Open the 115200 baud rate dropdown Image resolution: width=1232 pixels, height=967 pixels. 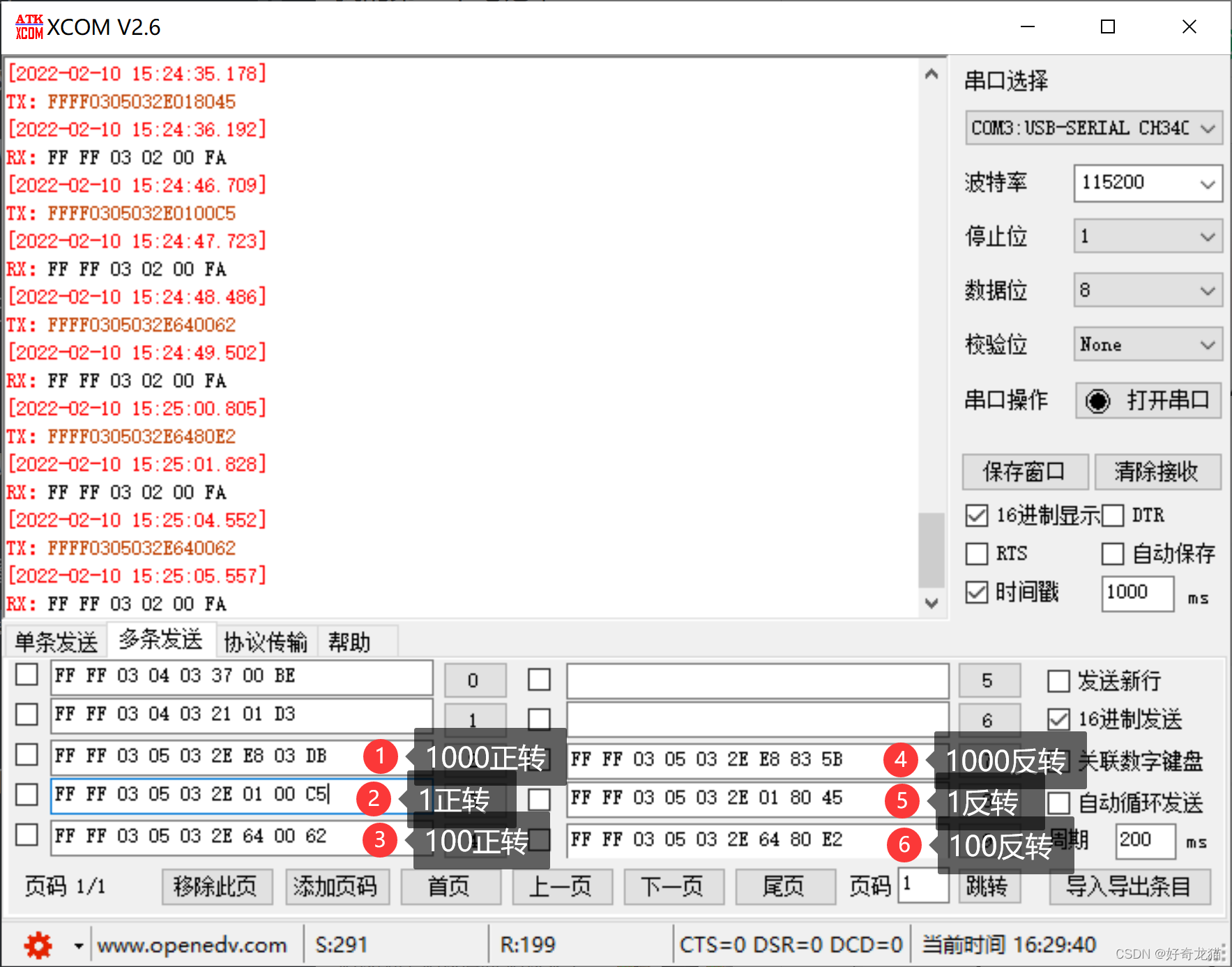pos(1148,183)
